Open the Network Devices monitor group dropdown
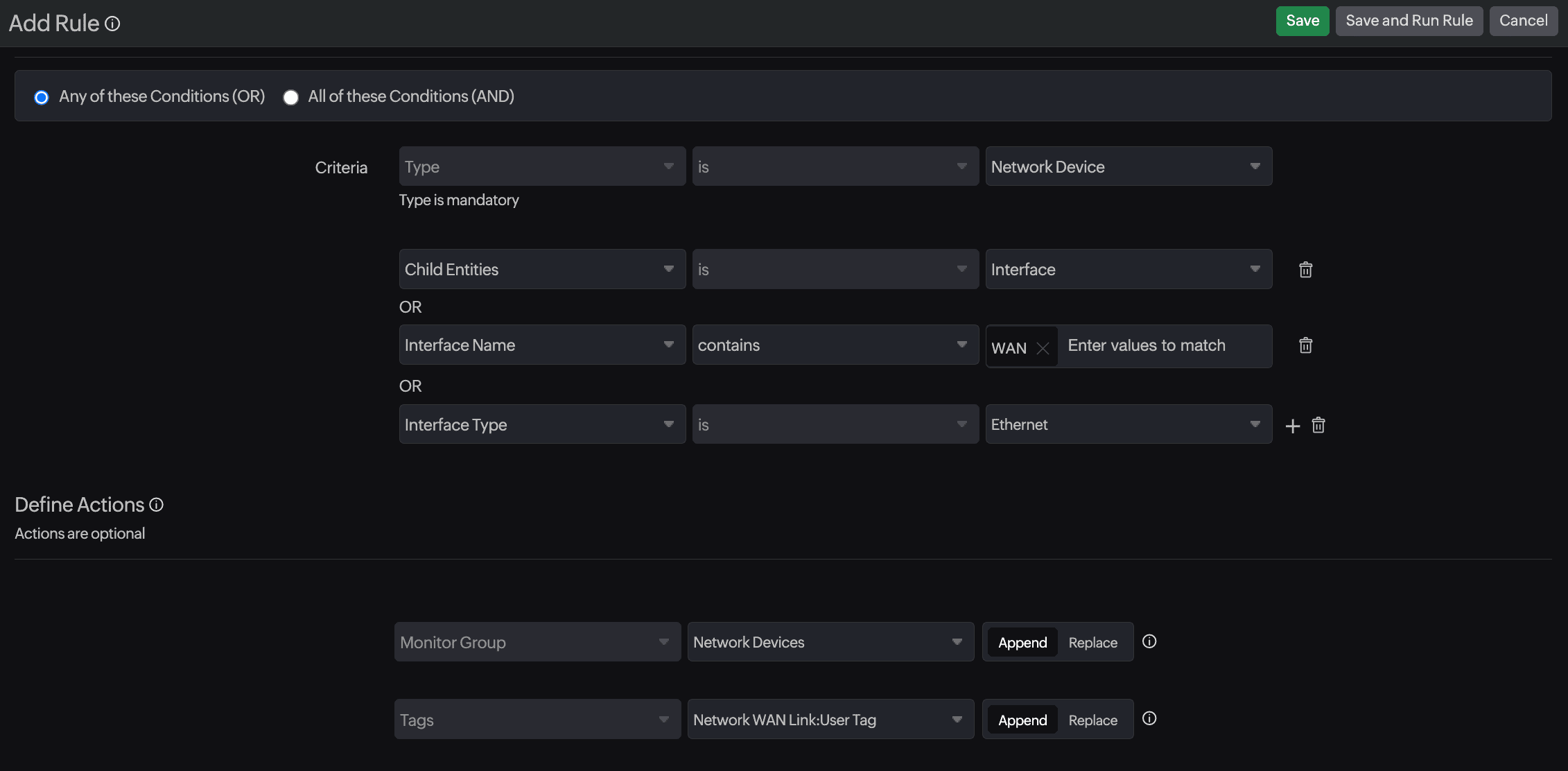Image resolution: width=1568 pixels, height=771 pixels. (830, 642)
